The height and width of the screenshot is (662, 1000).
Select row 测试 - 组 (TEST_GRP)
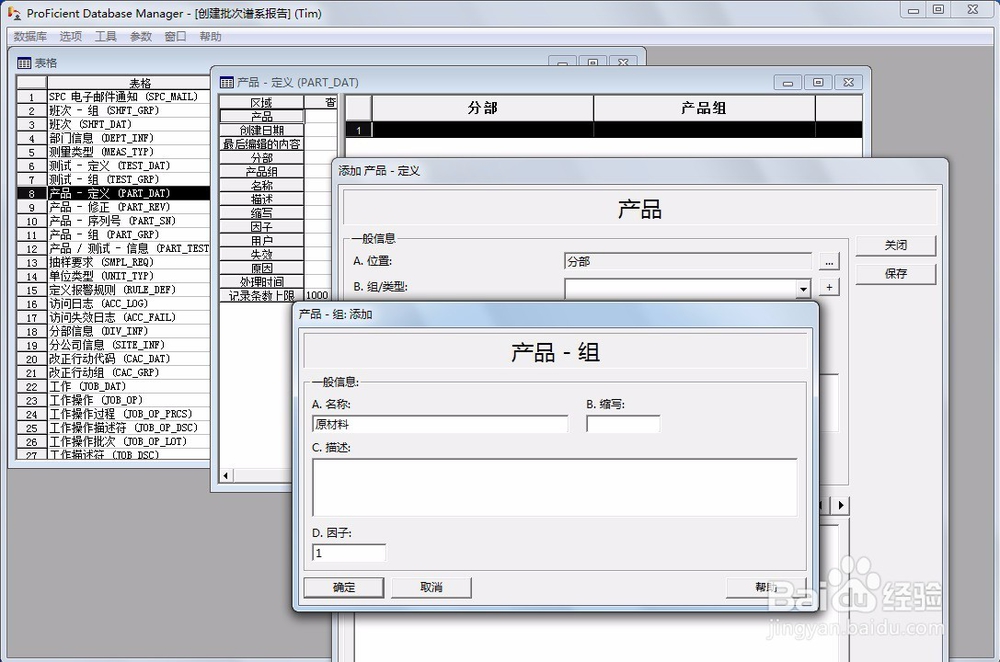pos(128,180)
